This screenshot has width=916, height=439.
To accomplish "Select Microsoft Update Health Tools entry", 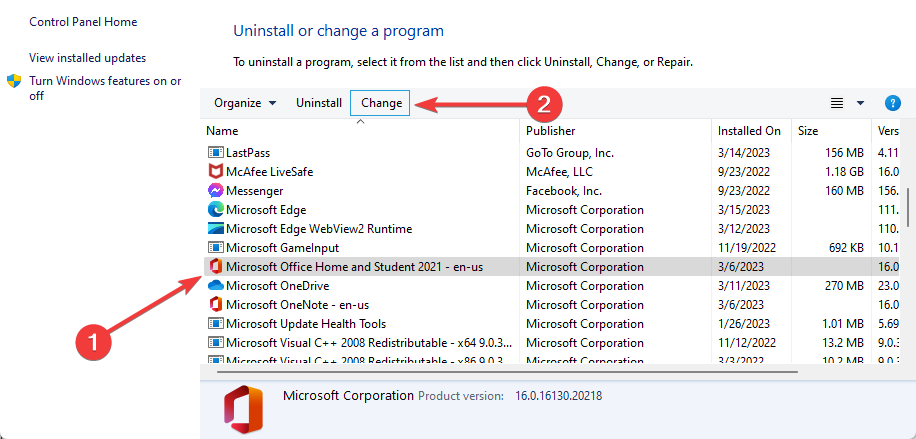I will pos(306,324).
